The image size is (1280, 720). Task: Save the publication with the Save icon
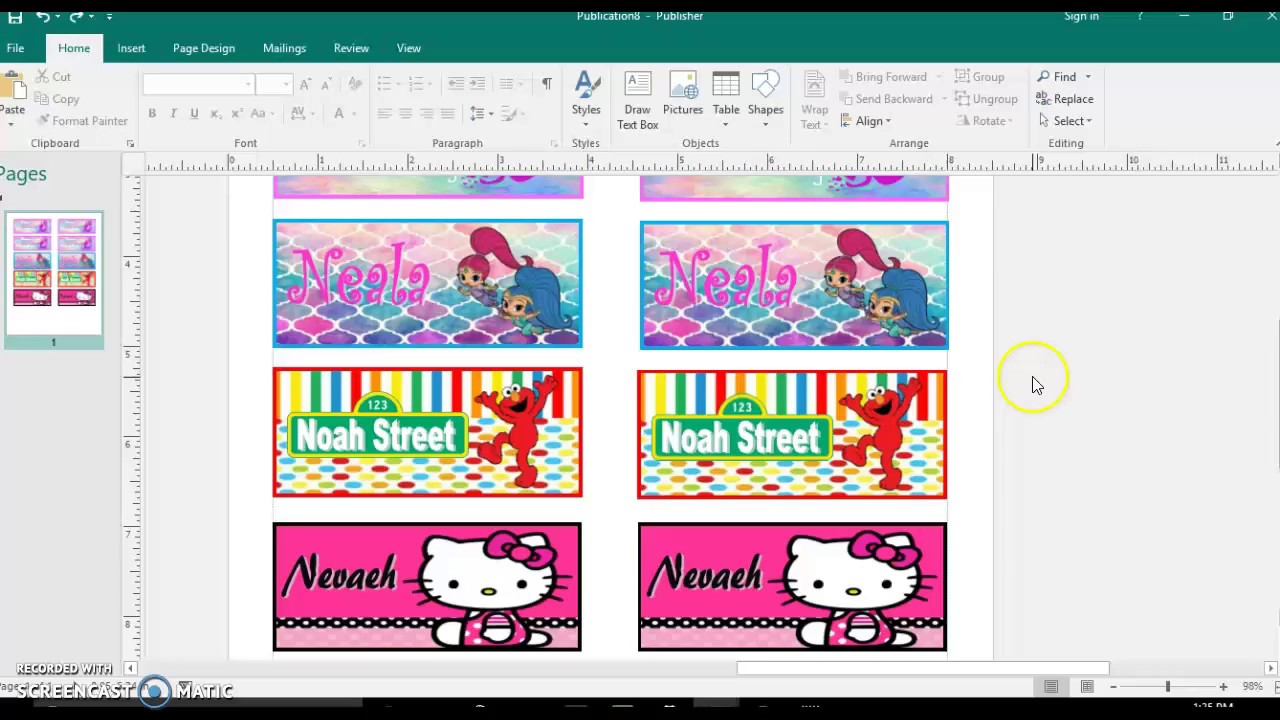coord(14,17)
